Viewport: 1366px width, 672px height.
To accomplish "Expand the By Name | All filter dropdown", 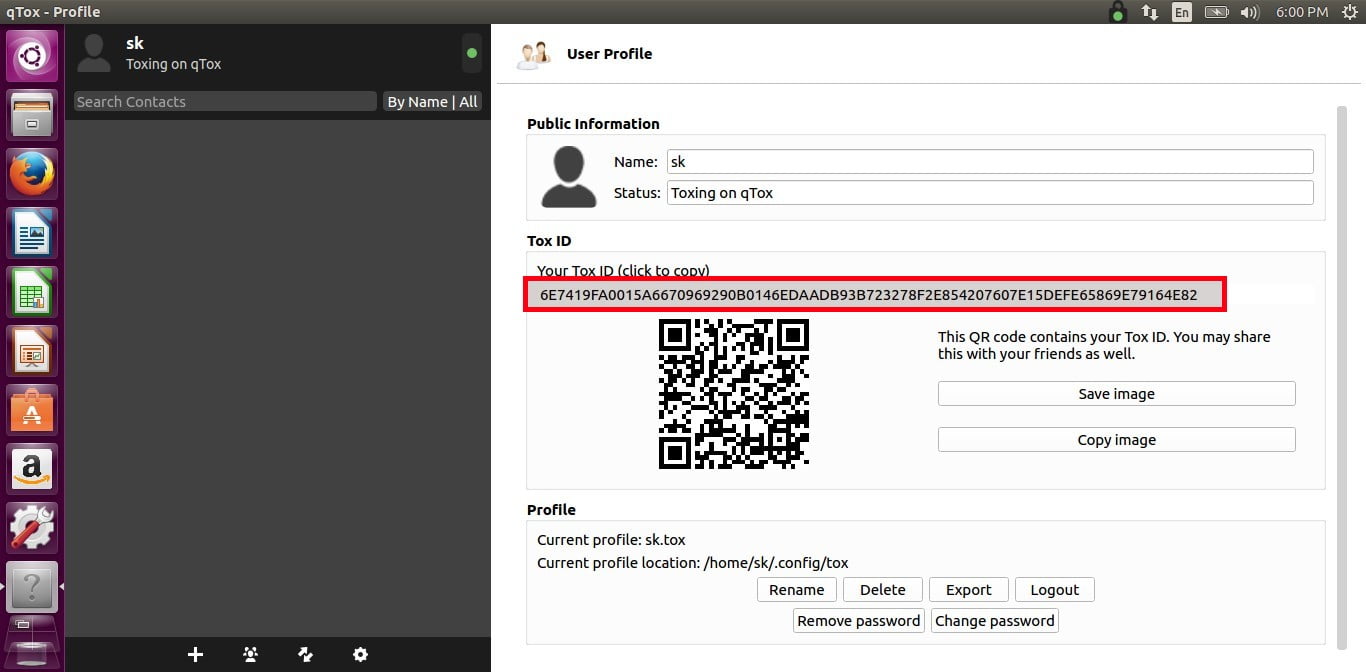I will 432,102.
